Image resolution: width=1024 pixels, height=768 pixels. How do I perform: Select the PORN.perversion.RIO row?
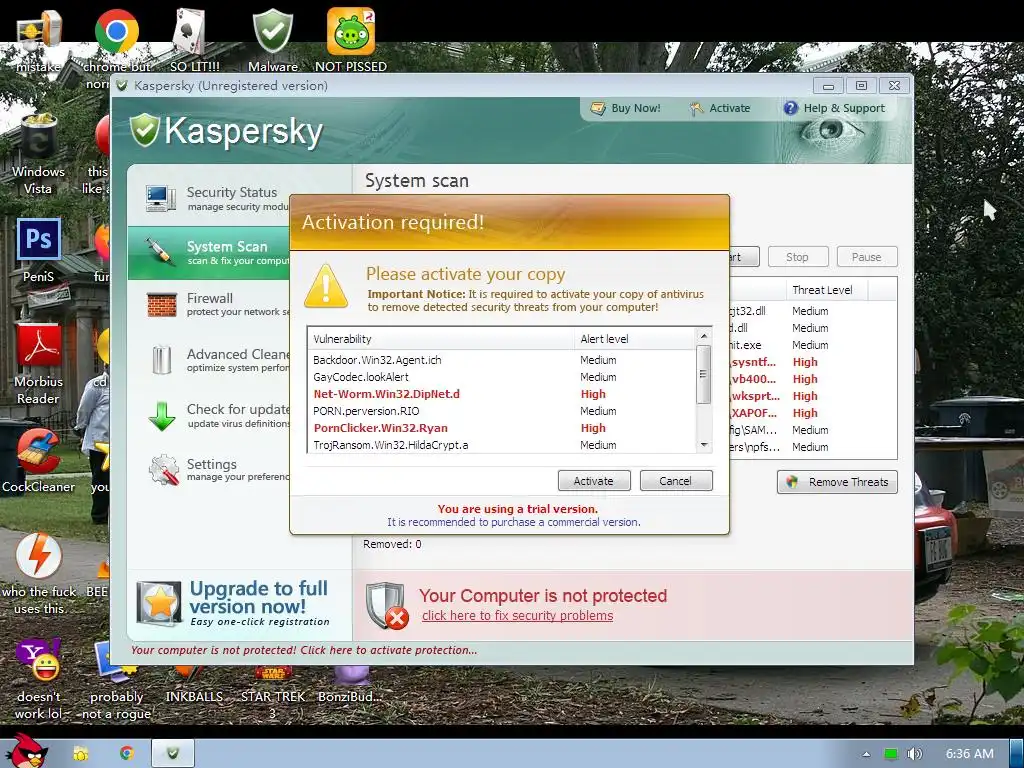pos(502,411)
